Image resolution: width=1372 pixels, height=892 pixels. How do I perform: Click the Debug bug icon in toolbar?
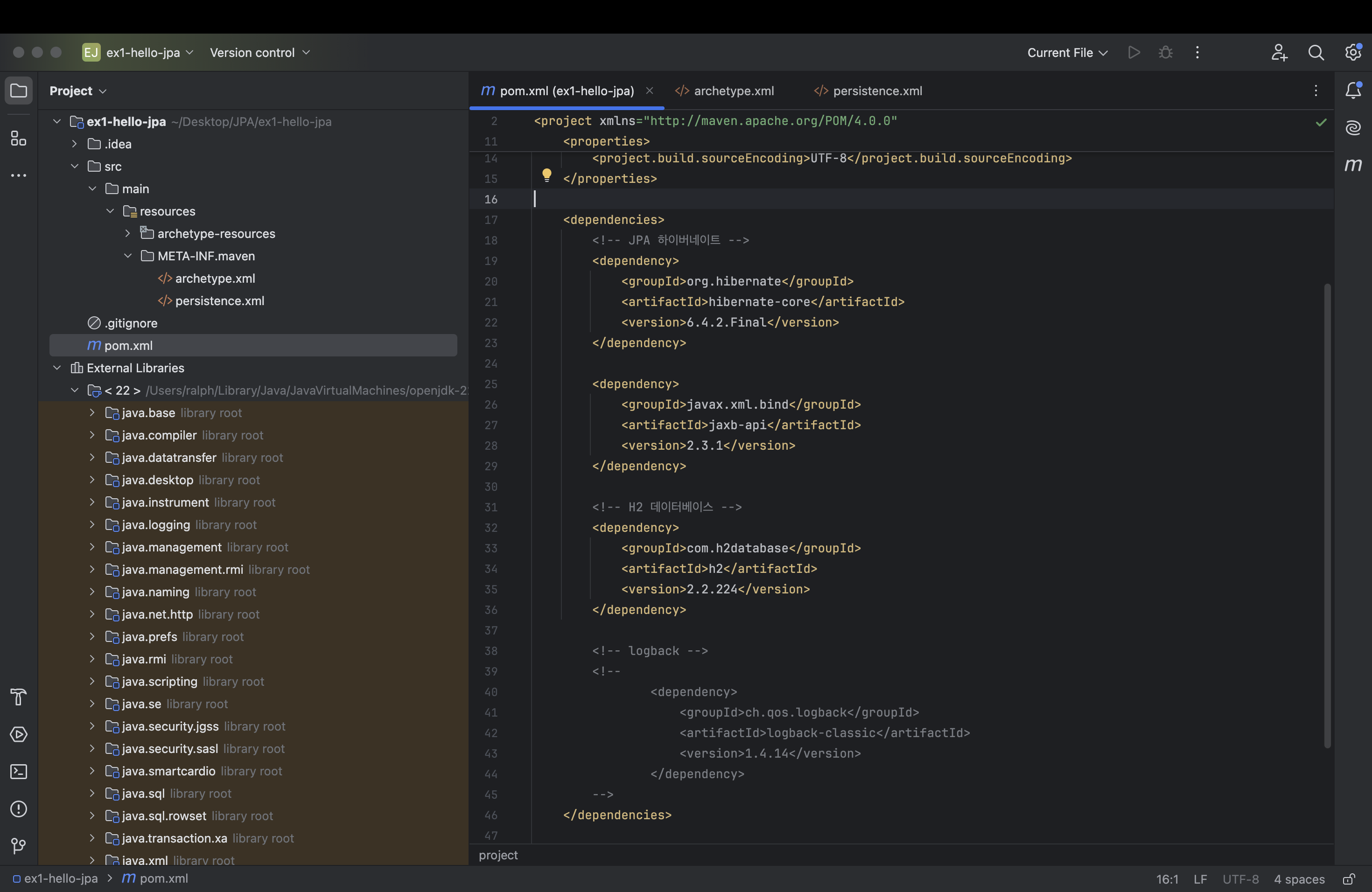tap(1166, 52)
